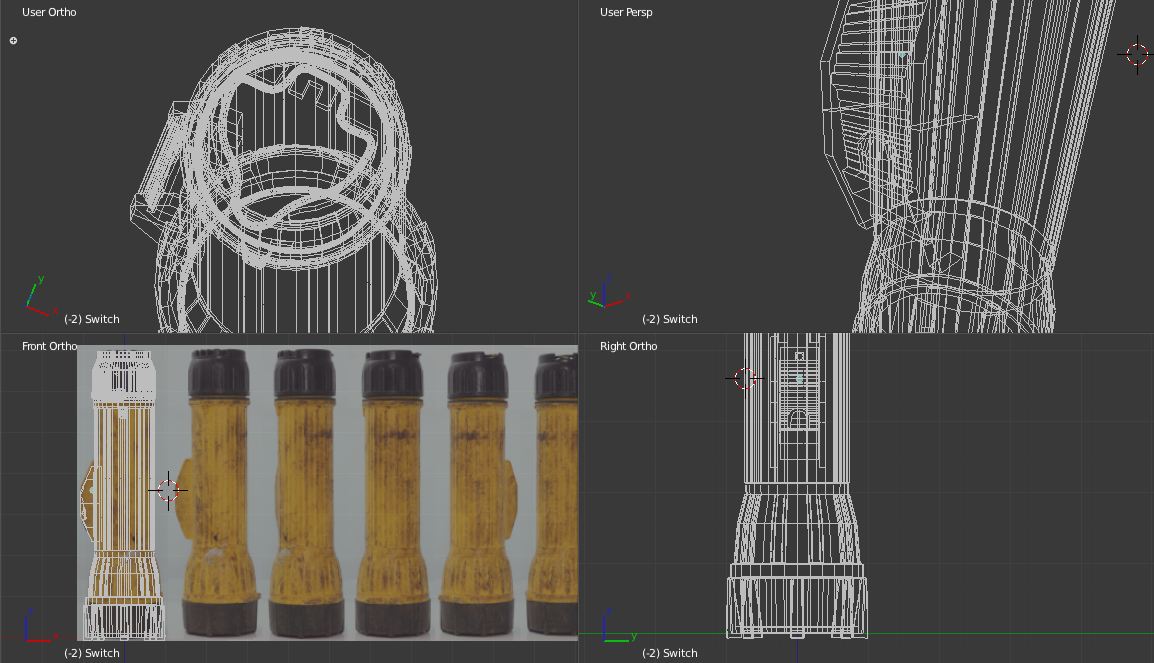Click the axis gizmo in User Ortho view
This screenshot has width=1154, height=663.
coord(39,299)
